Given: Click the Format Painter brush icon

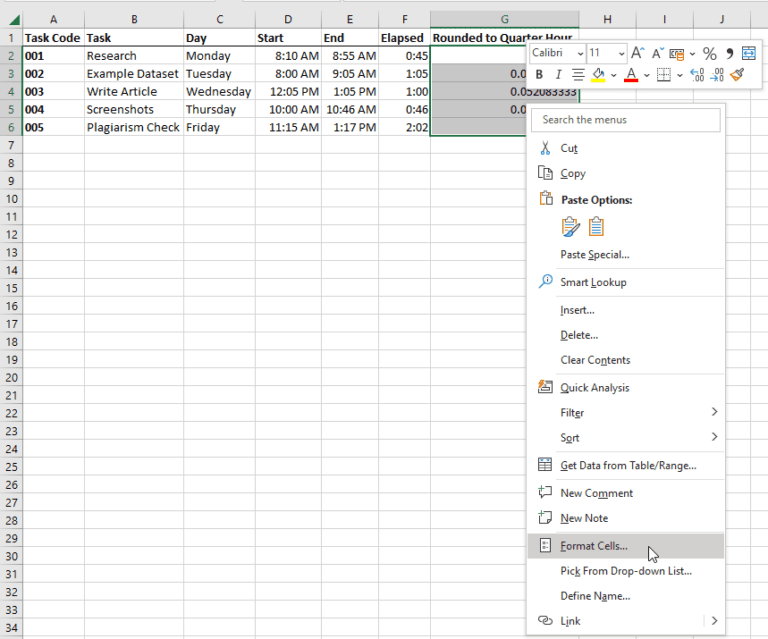Looking at the screenshot, I should click(737, 74).
